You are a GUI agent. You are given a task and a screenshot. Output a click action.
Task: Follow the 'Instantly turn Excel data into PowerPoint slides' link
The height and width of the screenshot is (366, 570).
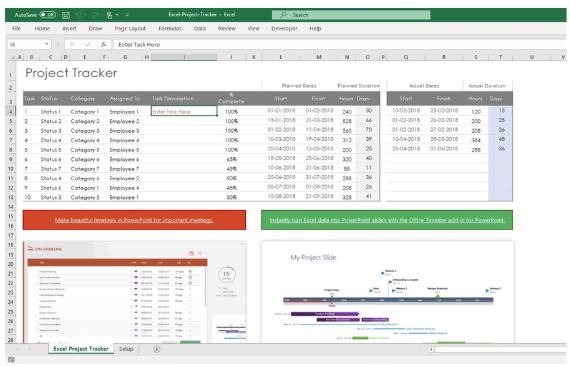pos(387,220)
